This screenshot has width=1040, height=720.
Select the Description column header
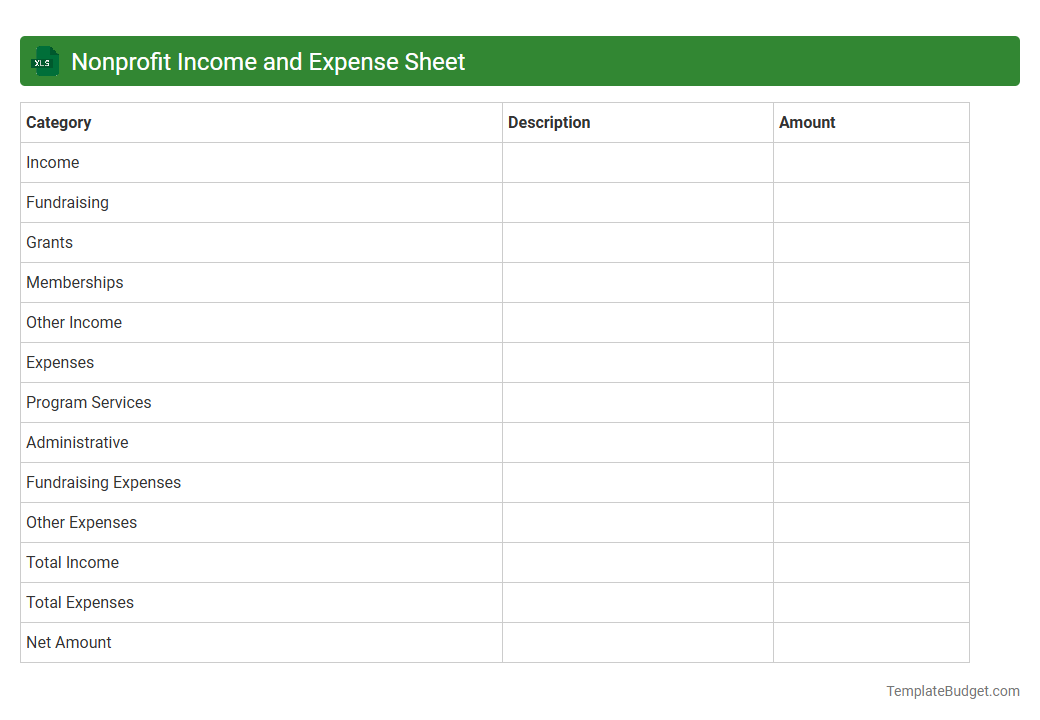click(549, 122)
